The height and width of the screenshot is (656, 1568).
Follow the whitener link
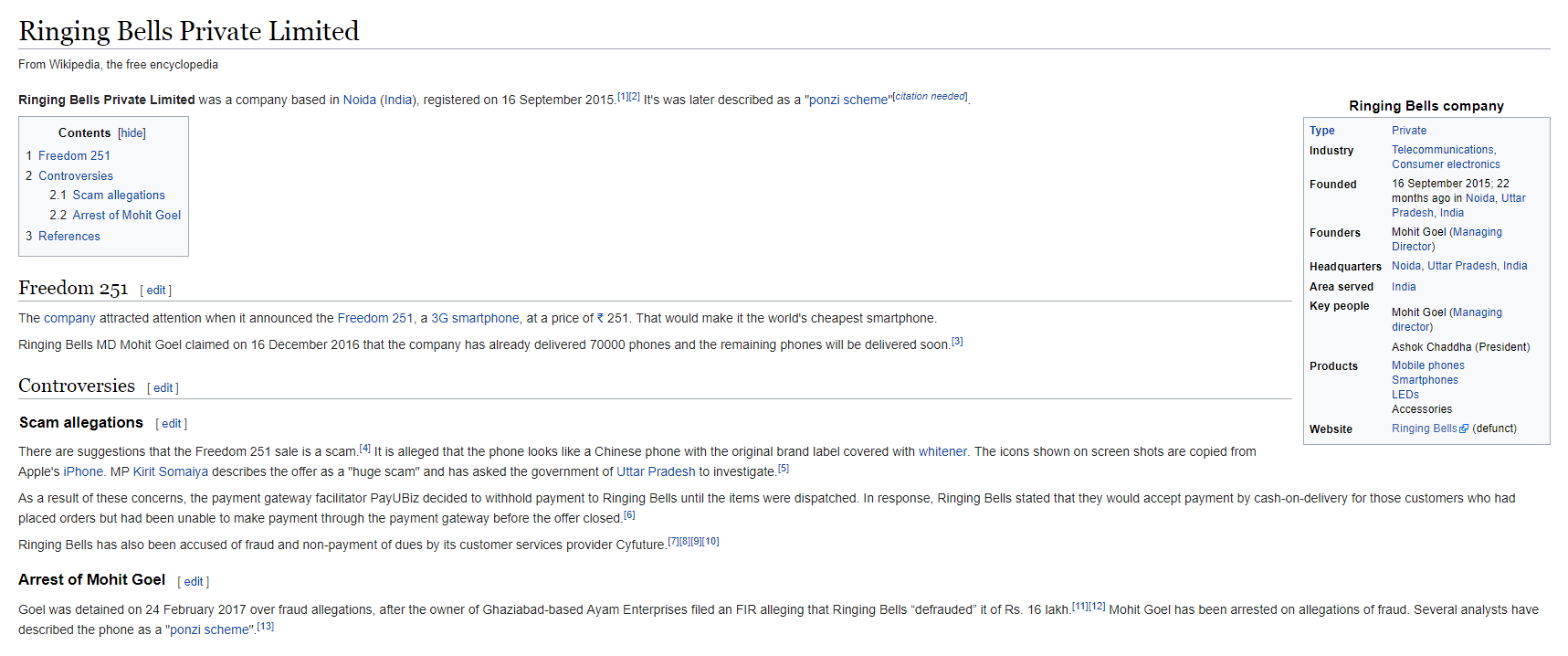(x=942, y=452)
